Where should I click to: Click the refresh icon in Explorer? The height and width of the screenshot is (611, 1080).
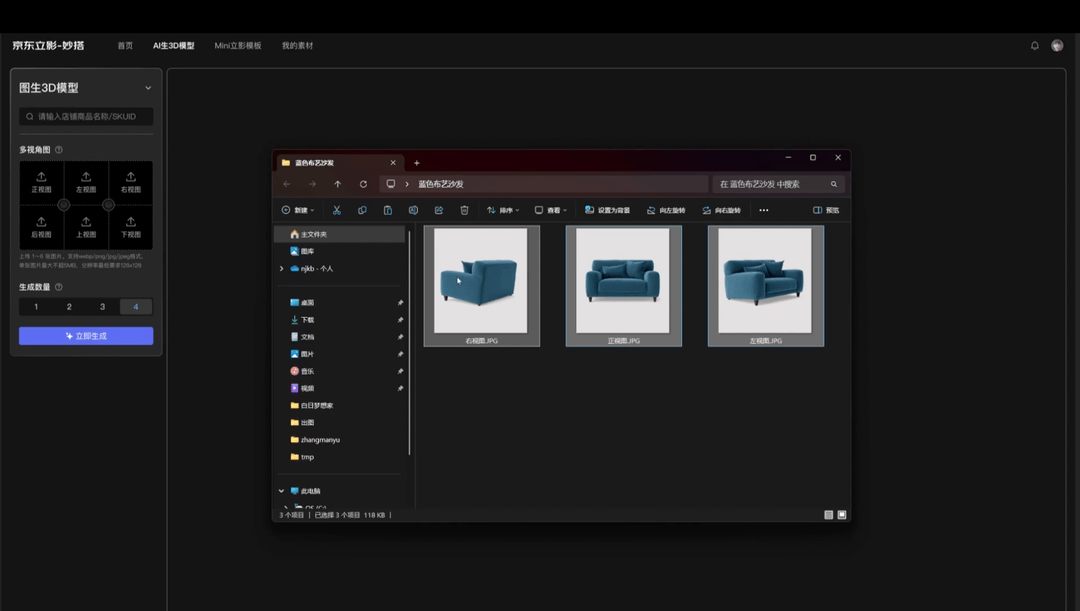click(x=363, y=184)
